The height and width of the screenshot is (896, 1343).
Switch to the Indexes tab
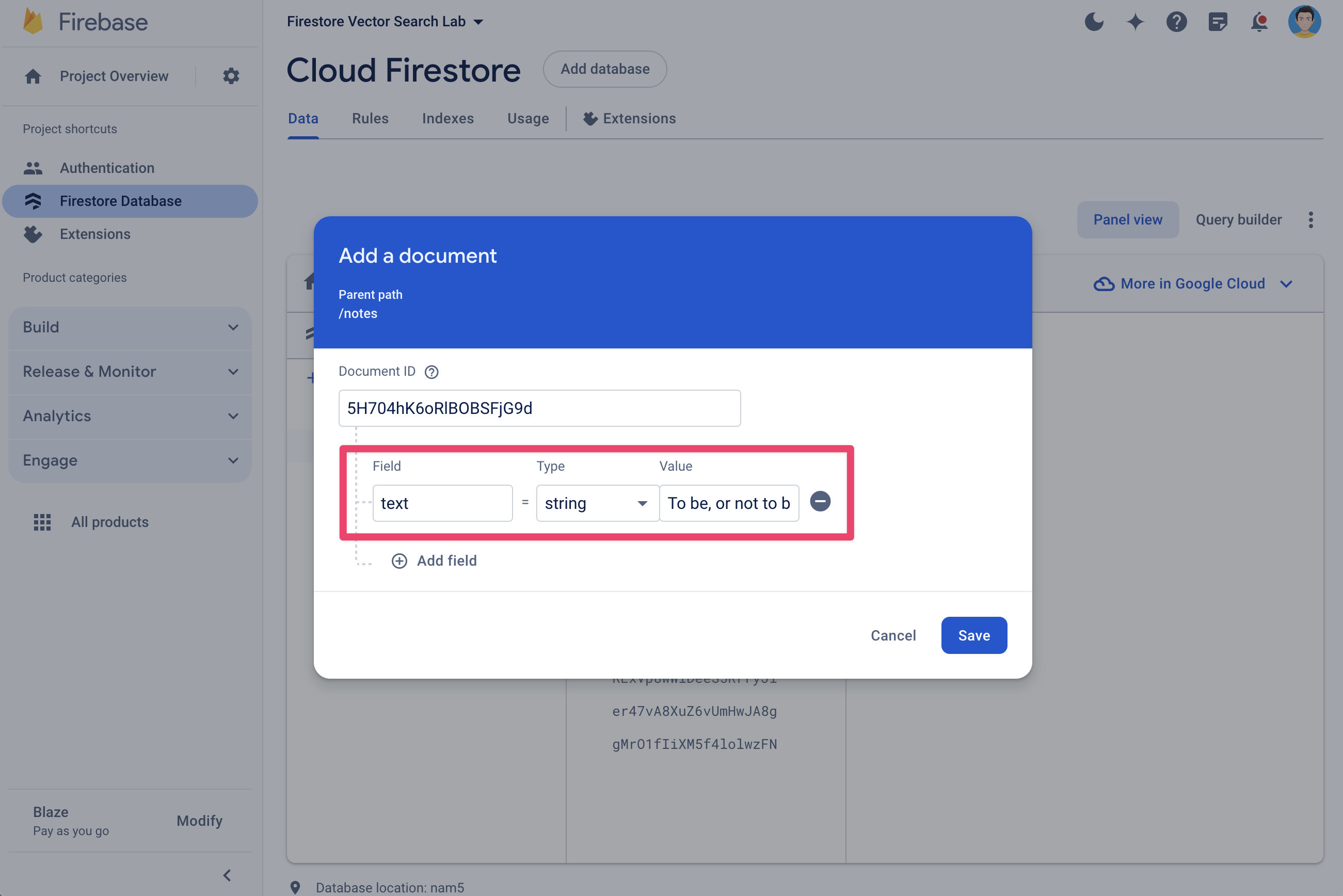(x=448, y=117)
